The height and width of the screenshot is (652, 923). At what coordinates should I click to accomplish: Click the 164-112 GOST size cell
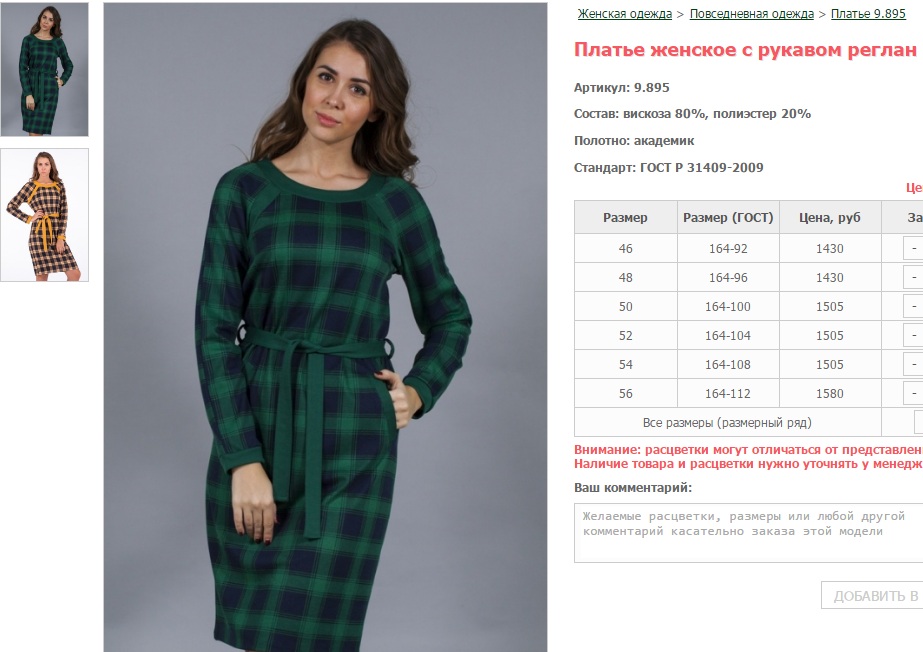click(728, 393)
